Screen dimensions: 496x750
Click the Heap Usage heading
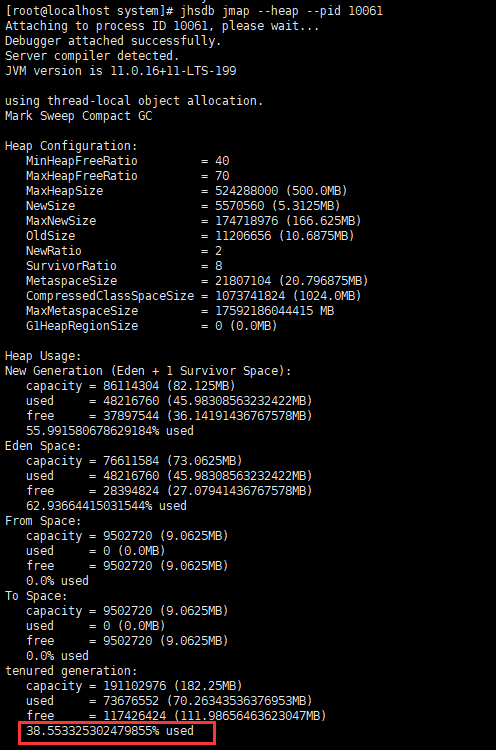[43, 356]
